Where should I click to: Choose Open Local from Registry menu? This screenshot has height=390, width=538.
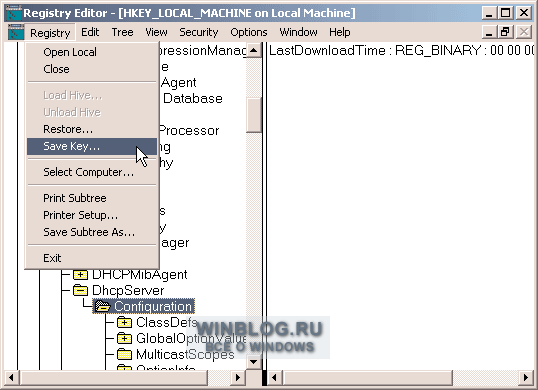click(92, 52)
